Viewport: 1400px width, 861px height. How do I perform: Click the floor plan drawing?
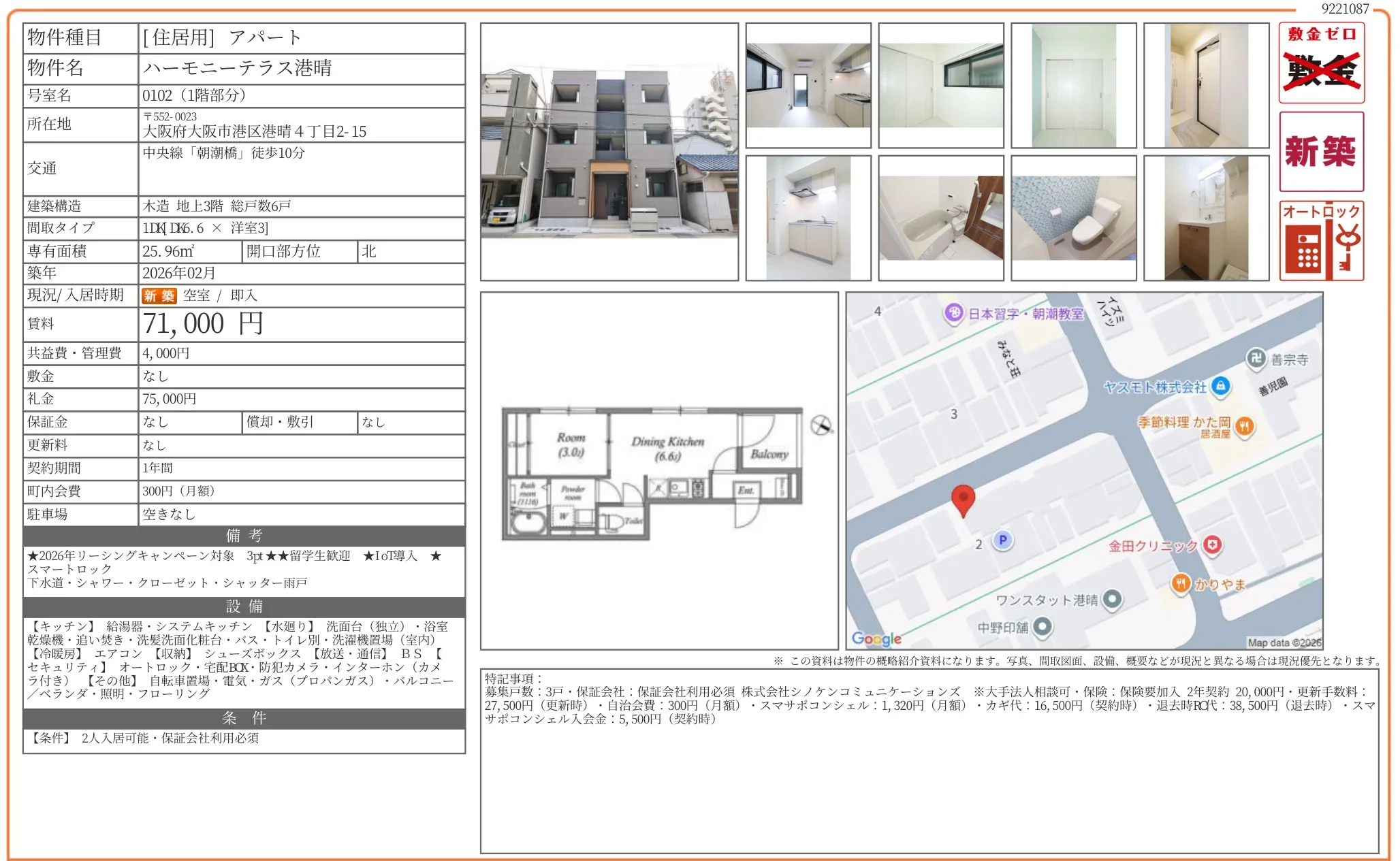pyautogui.click(x=652, y=473)
